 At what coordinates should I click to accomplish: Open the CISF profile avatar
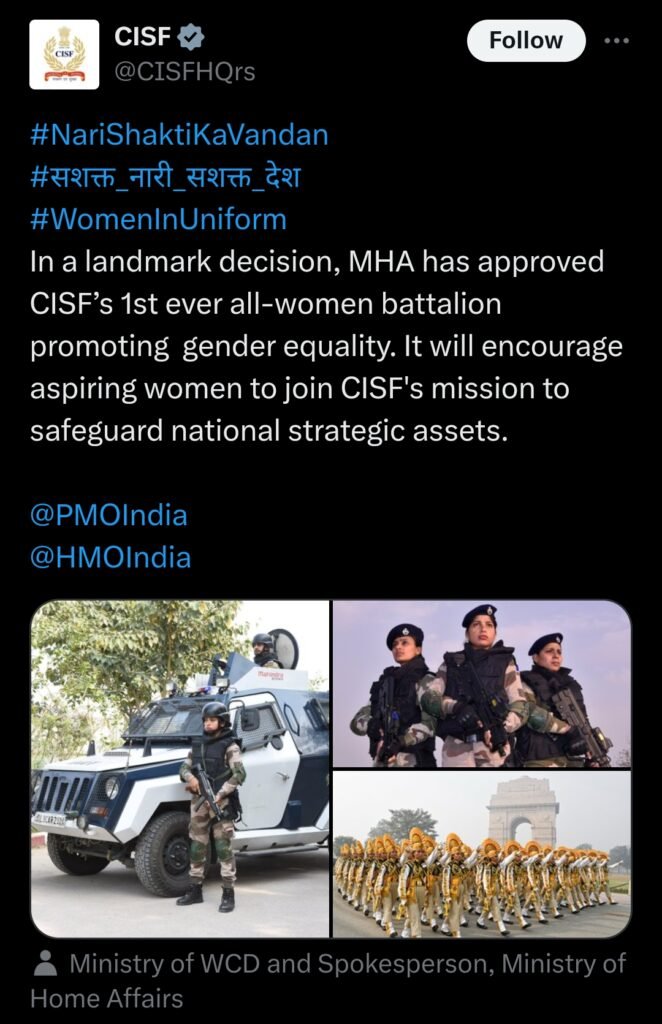point(64,54)
